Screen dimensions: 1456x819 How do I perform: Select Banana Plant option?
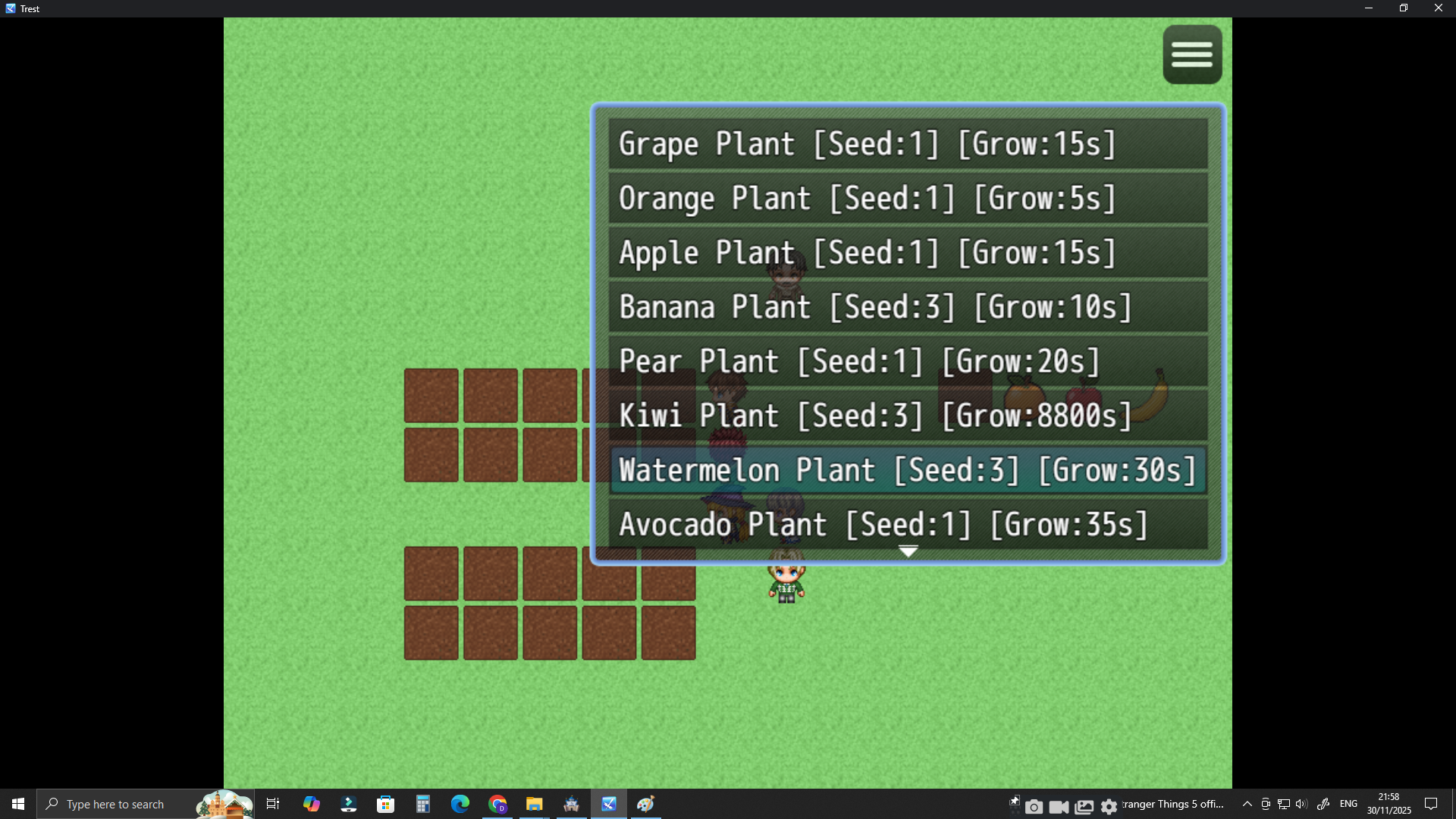click(x=907, y=307)
